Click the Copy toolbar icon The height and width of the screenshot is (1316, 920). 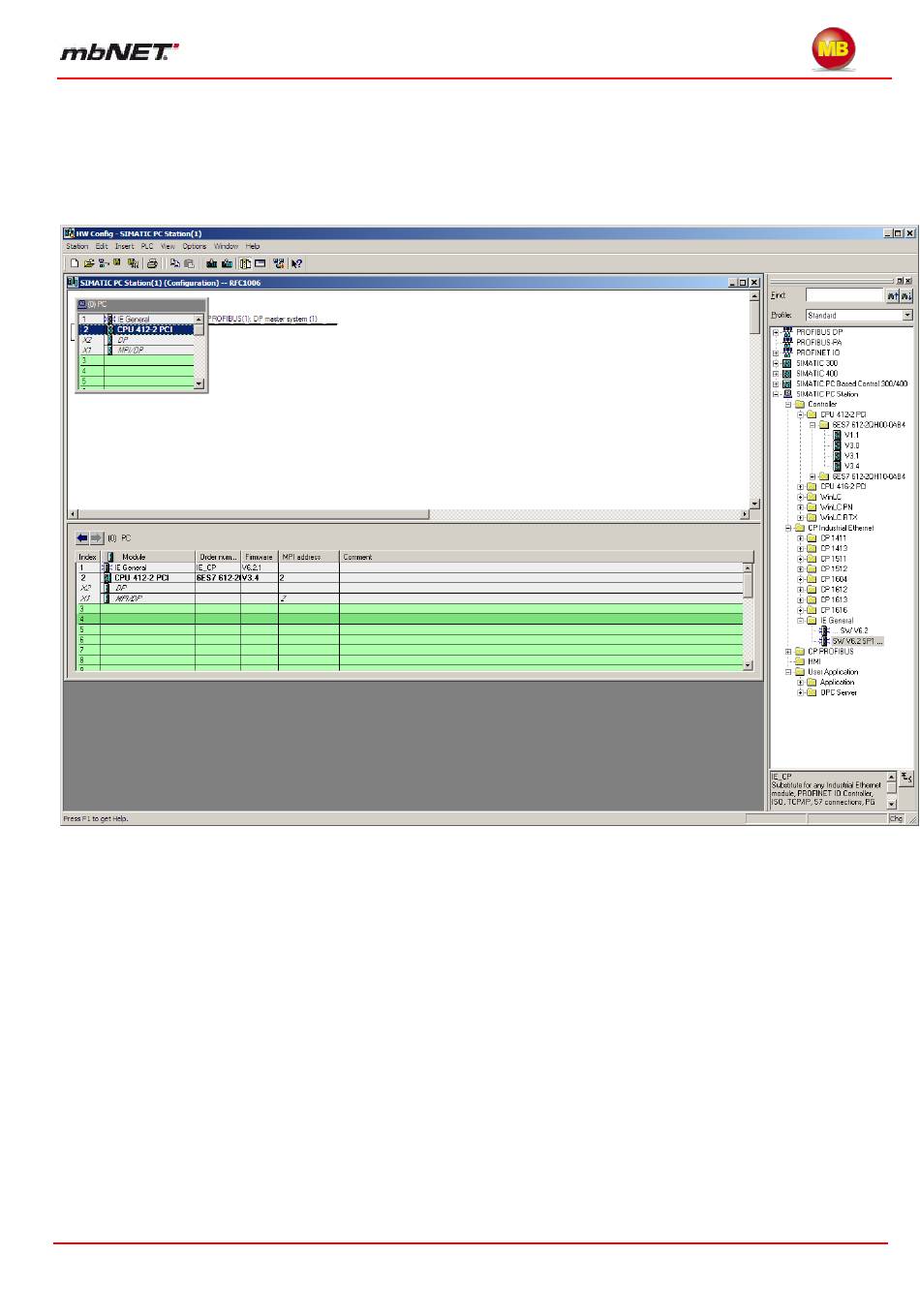point(175,262)
